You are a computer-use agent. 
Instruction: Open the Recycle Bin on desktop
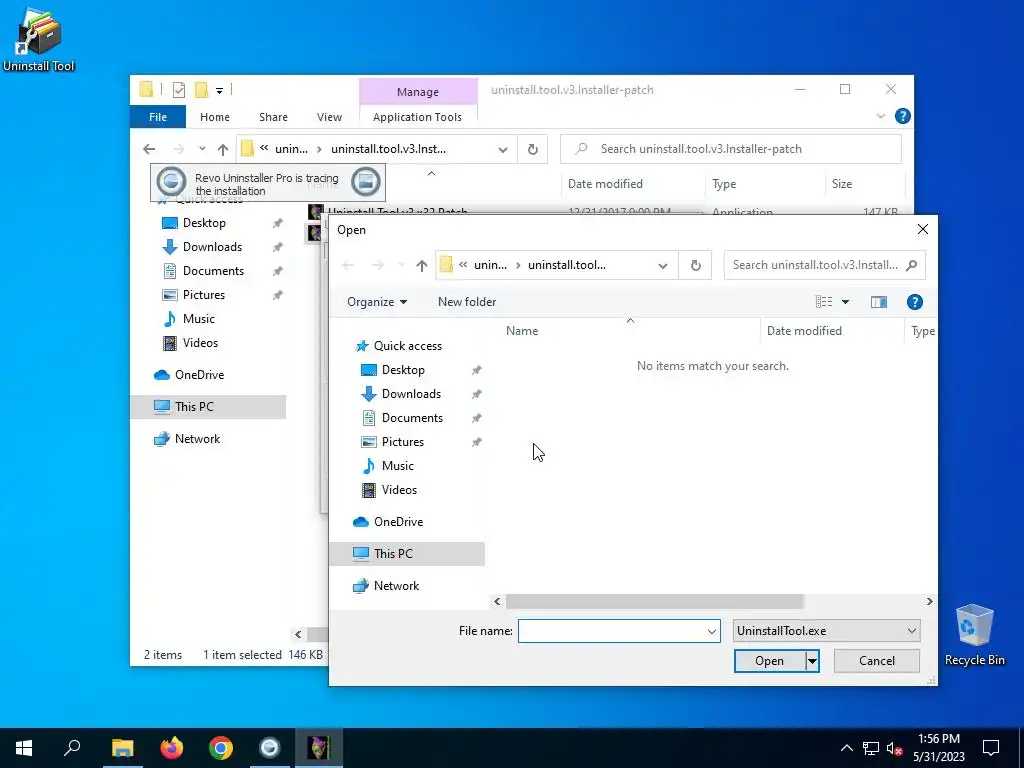tap(974, 635)
